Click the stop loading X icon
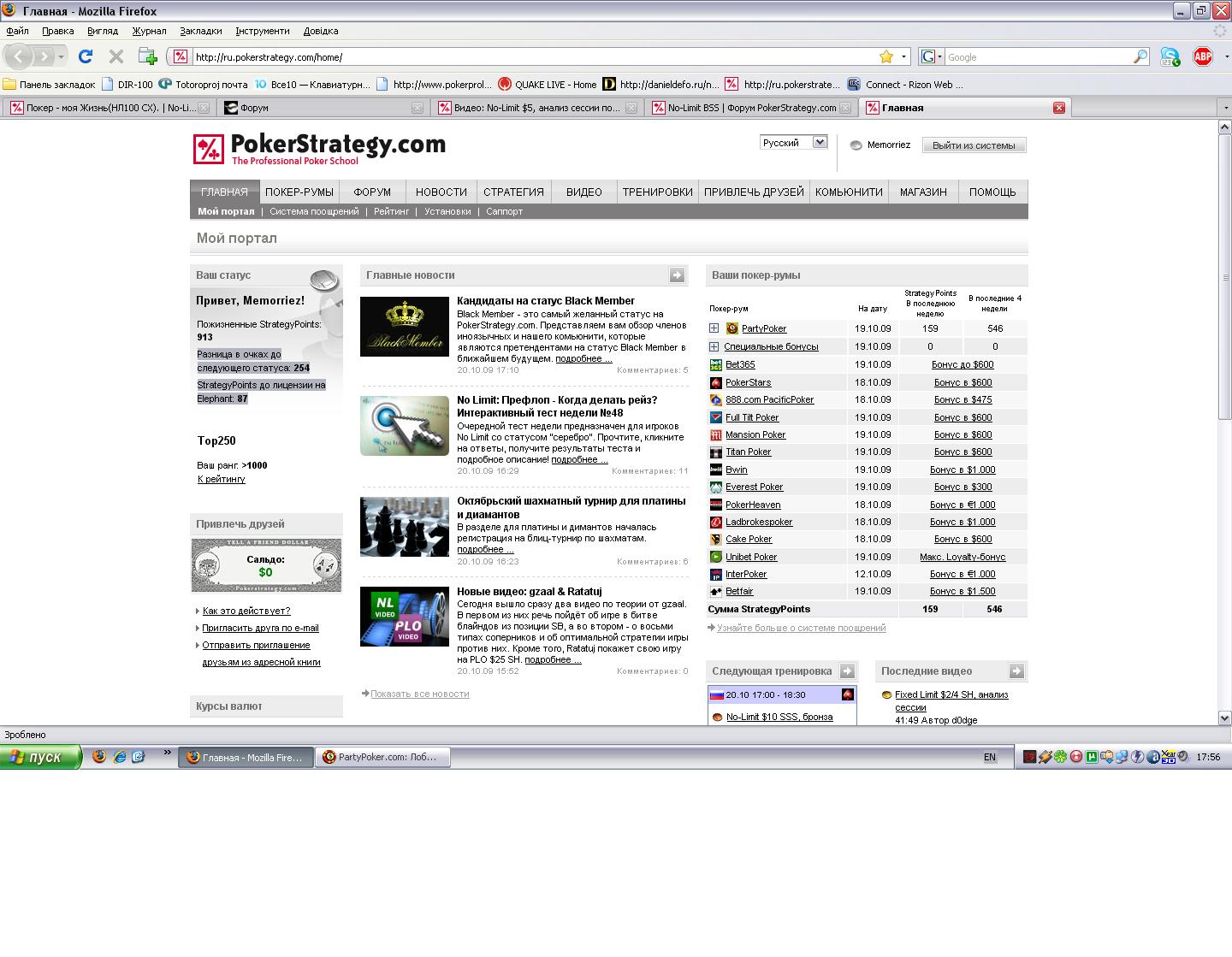 (x=116, y=56)
